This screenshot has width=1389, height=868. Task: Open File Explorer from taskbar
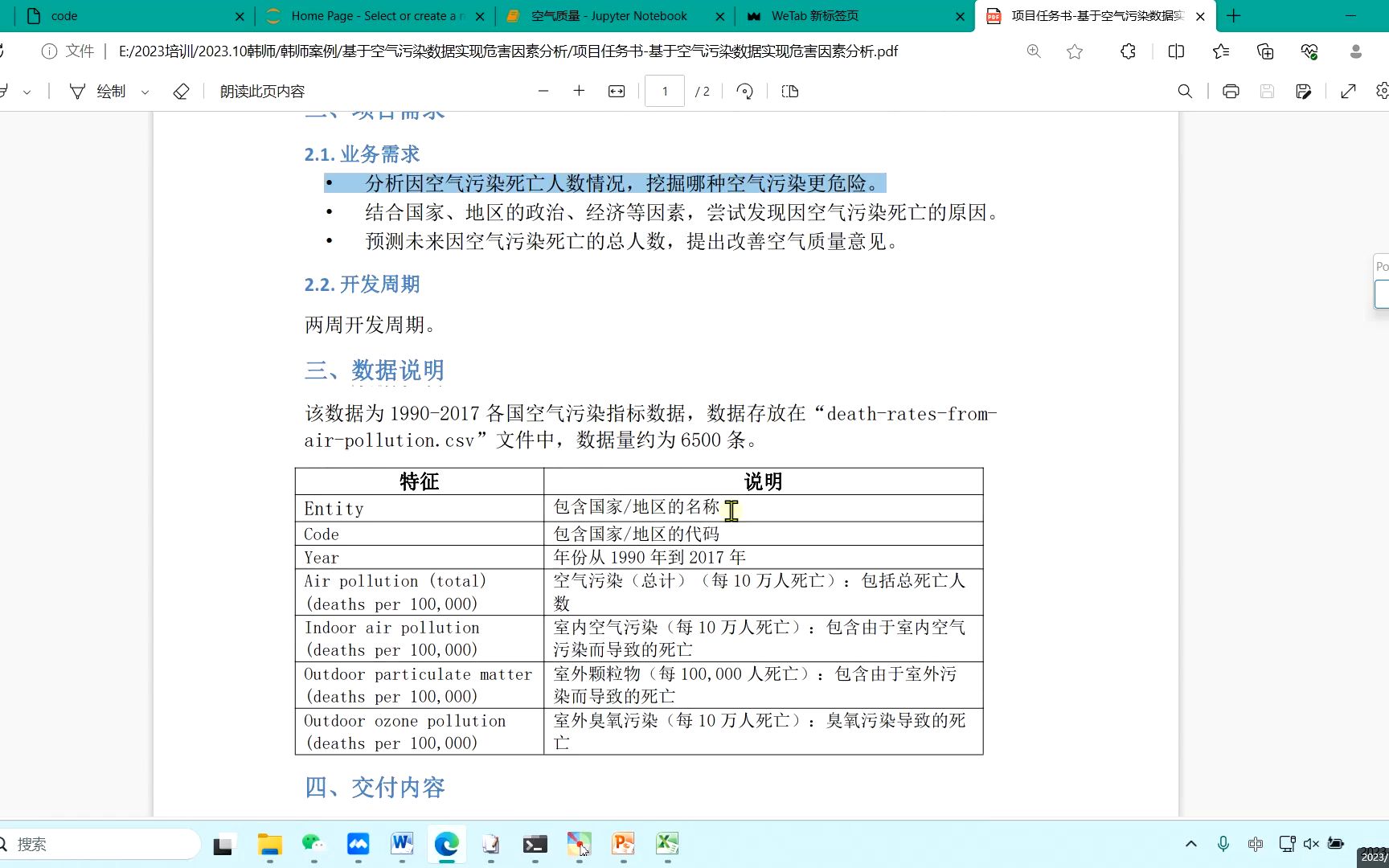click(x=270, y=844)
